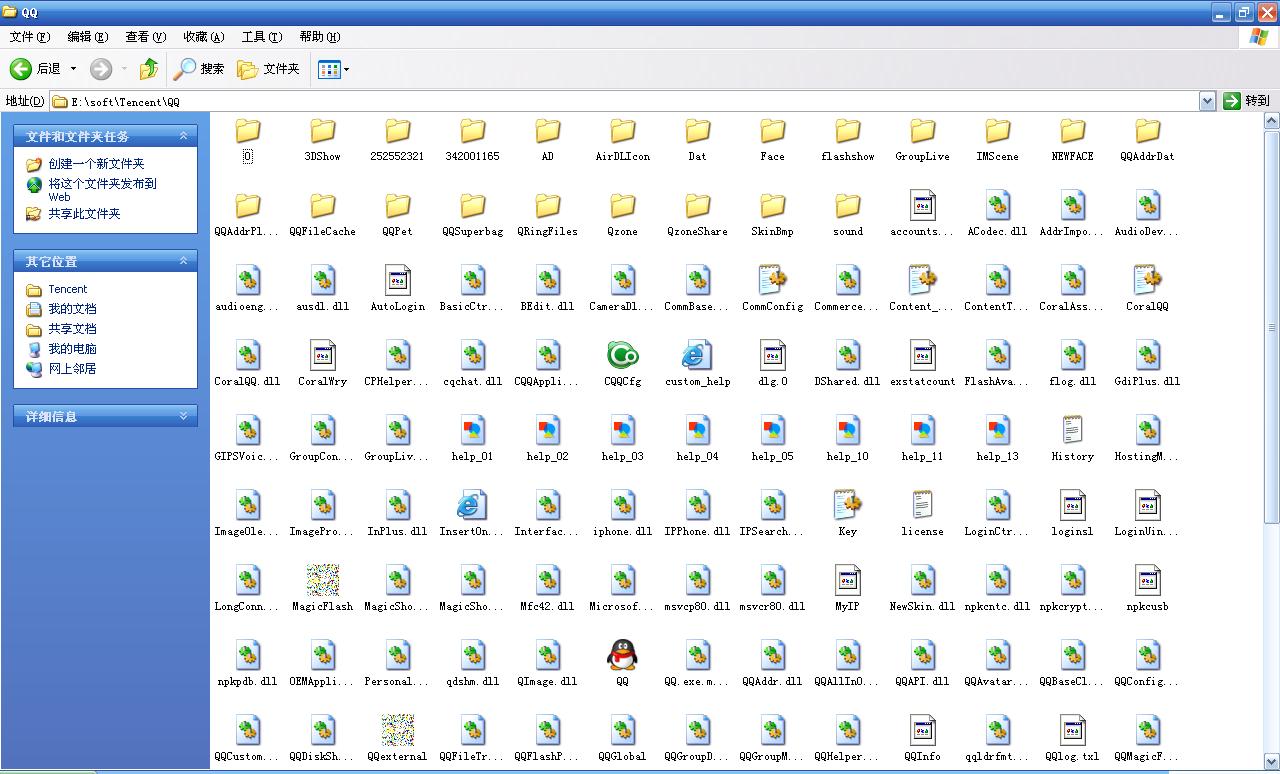Open the QQ penguin application icon
The width and height of the screenshot is (1280, 774).
pos(622,656)
